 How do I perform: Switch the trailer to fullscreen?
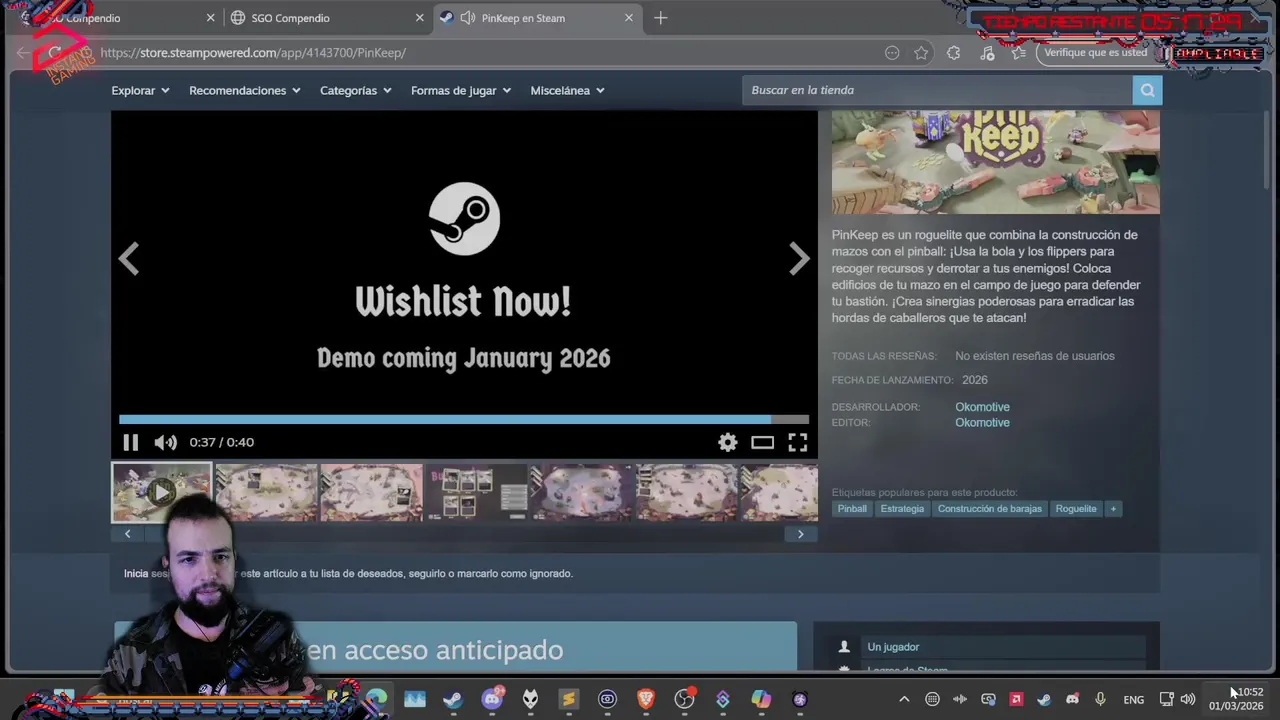coord(798,442)
